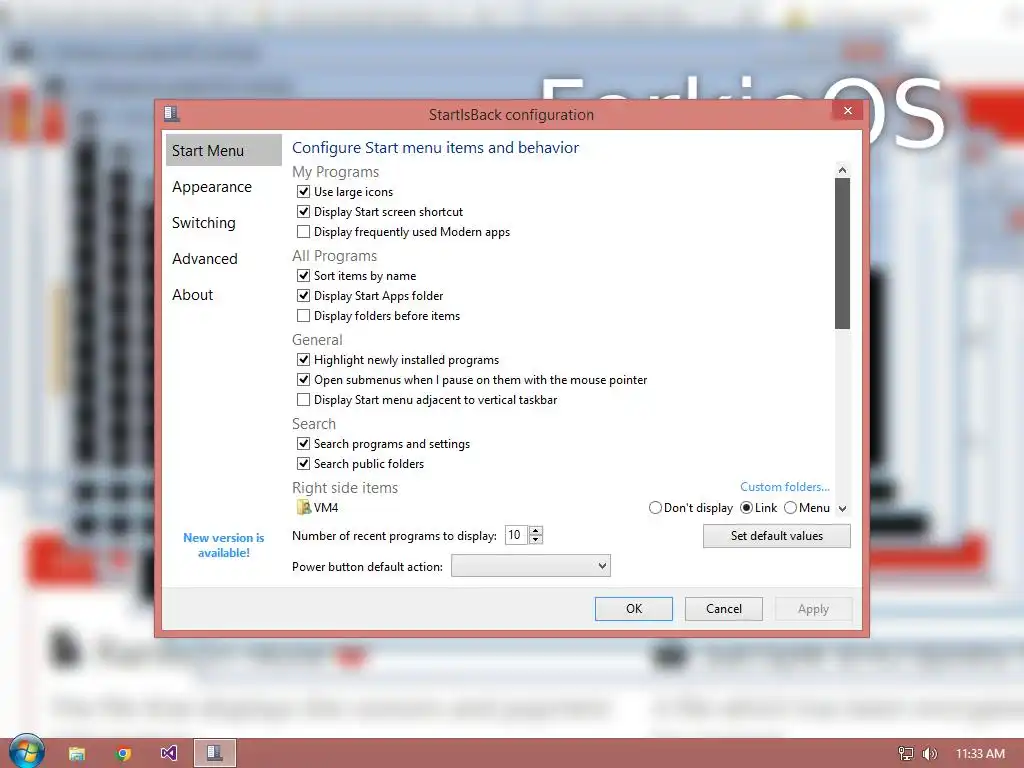Click the scroll up arrow
Viewport: 1024px width, 768px height.
(842, 170)
